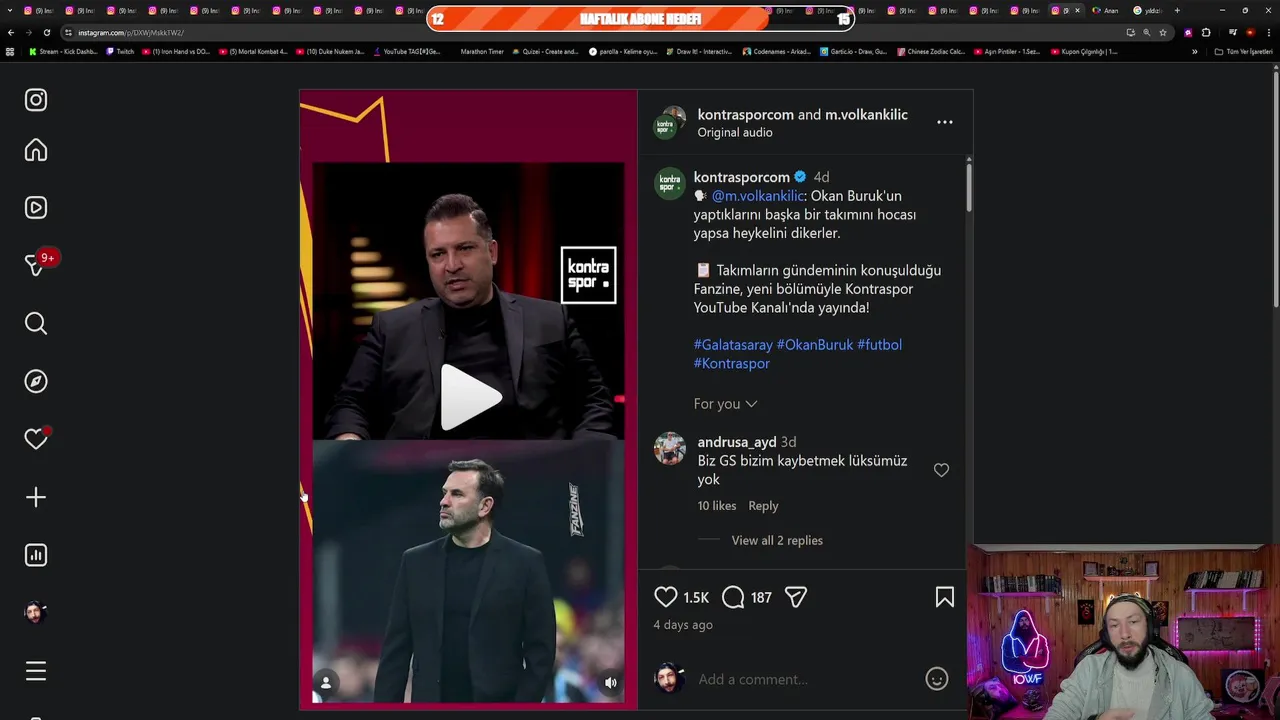Open the browser apps grid icon
1280x720 pixels.
pos(10,51)
